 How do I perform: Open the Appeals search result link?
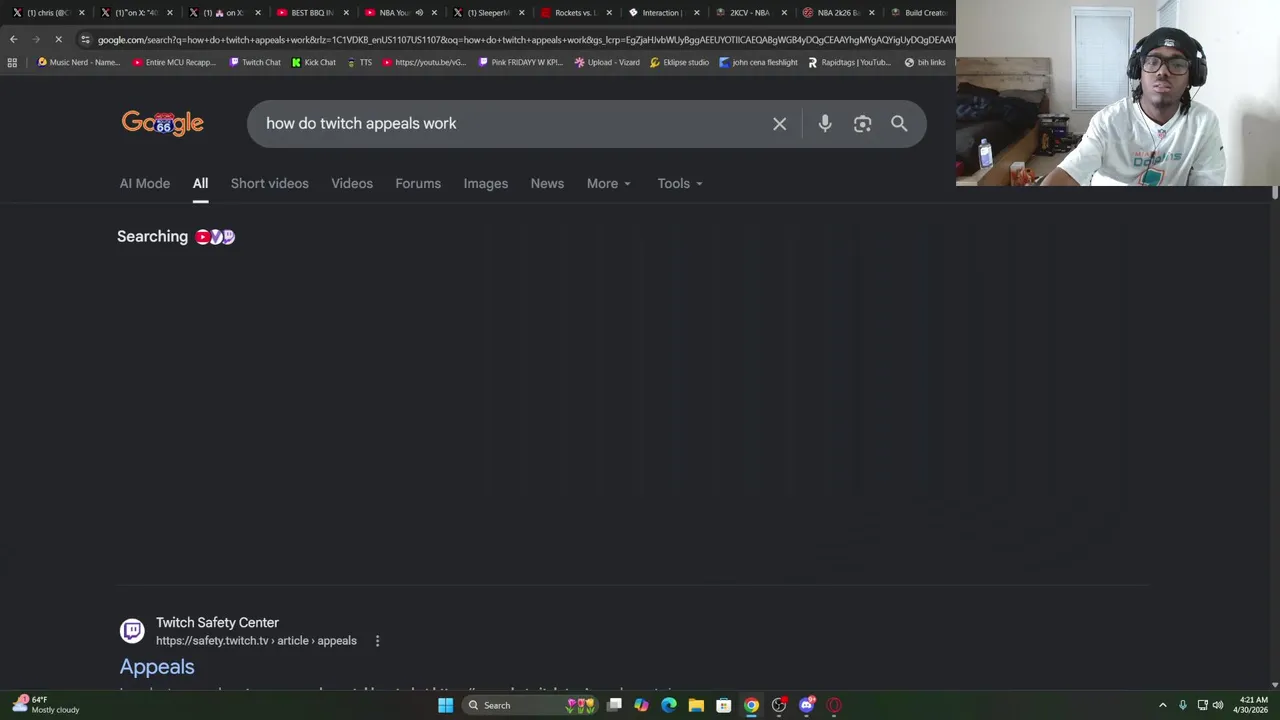click(x=157, y=667)
